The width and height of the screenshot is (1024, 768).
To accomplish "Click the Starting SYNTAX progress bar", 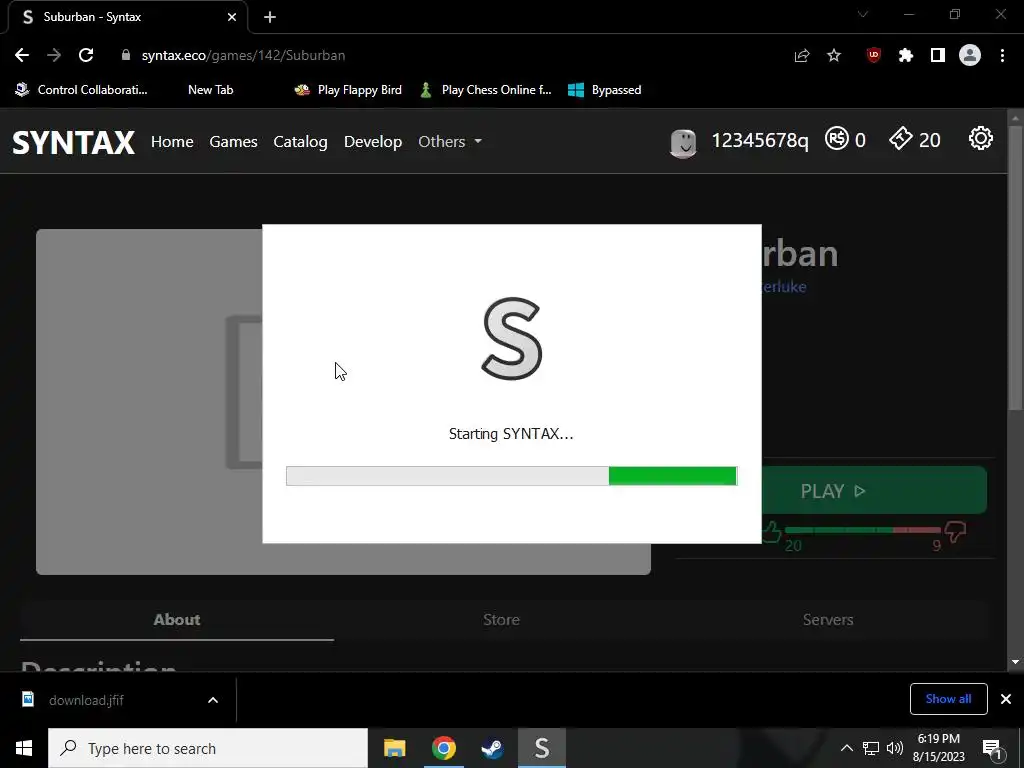I will [x=511, y=476].
